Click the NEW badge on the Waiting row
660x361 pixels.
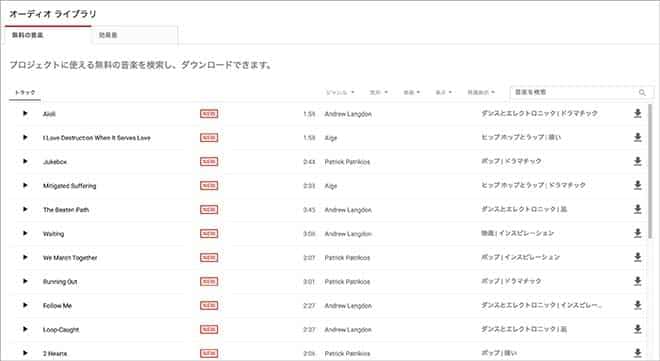209,234
